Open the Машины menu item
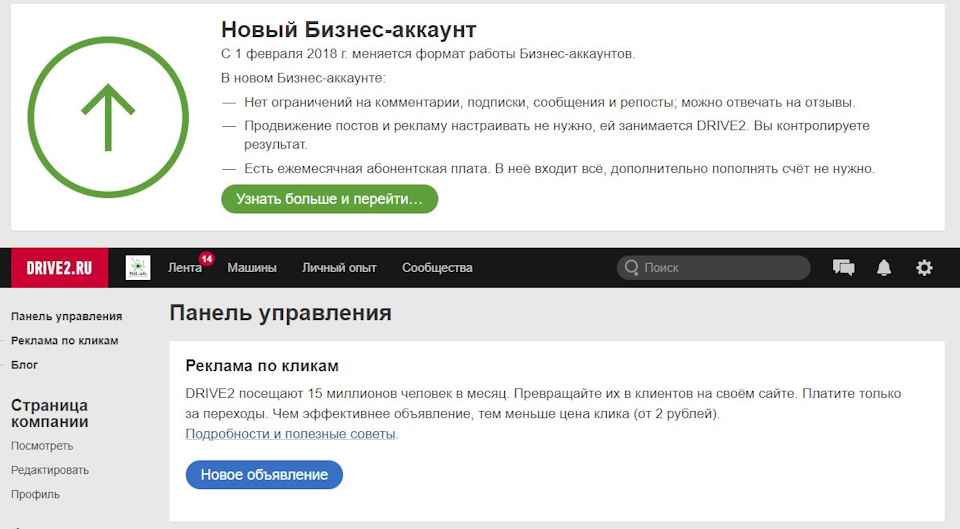The width and height of the screenshot is (960, 529). coord(252,268)
